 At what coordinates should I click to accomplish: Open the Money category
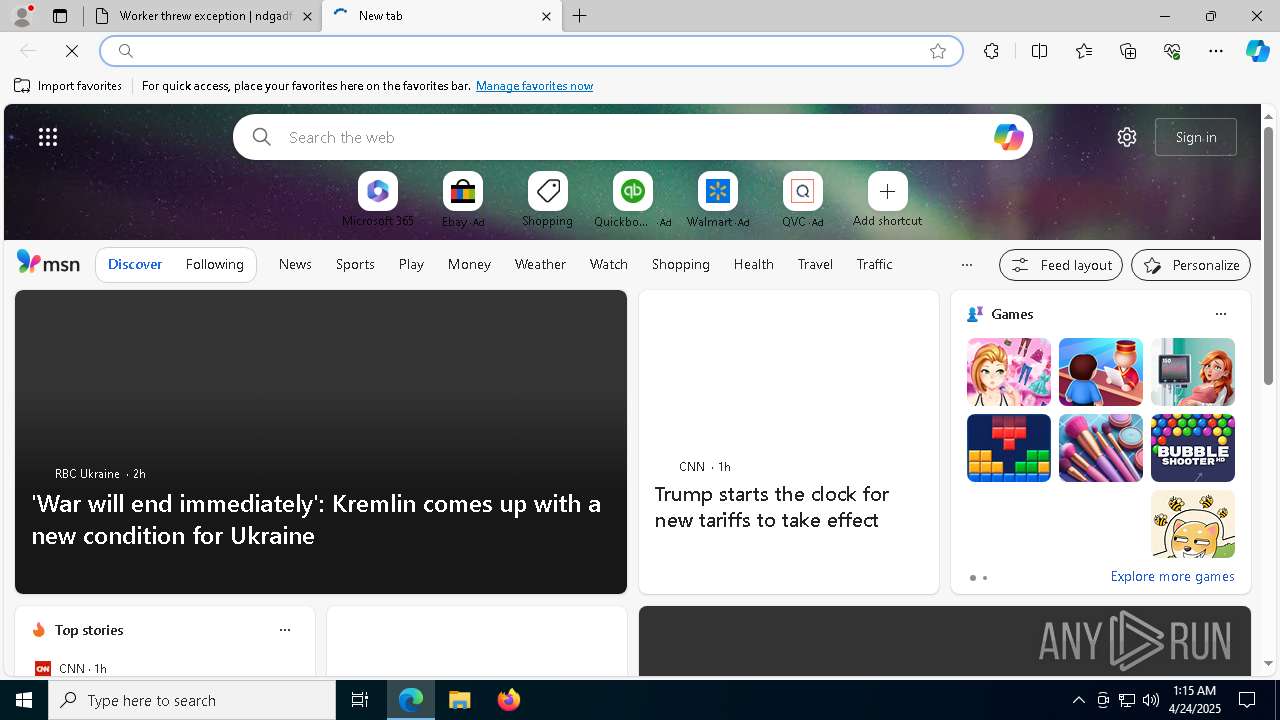coord(469,264)
